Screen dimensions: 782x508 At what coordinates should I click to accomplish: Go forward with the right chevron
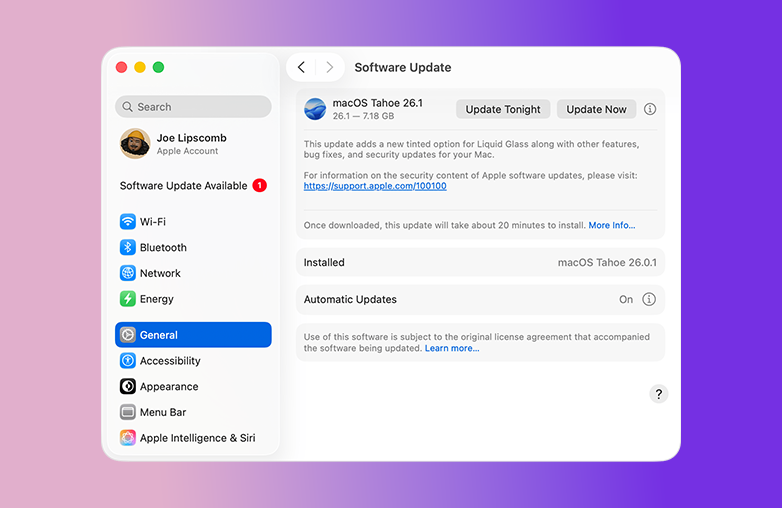(x=330, y=67)
